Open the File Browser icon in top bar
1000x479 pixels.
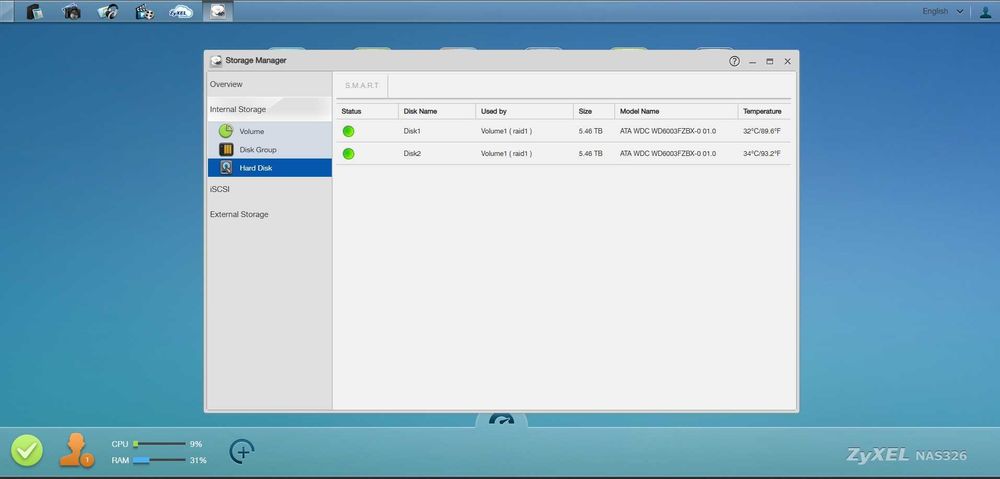pos(34,11)
